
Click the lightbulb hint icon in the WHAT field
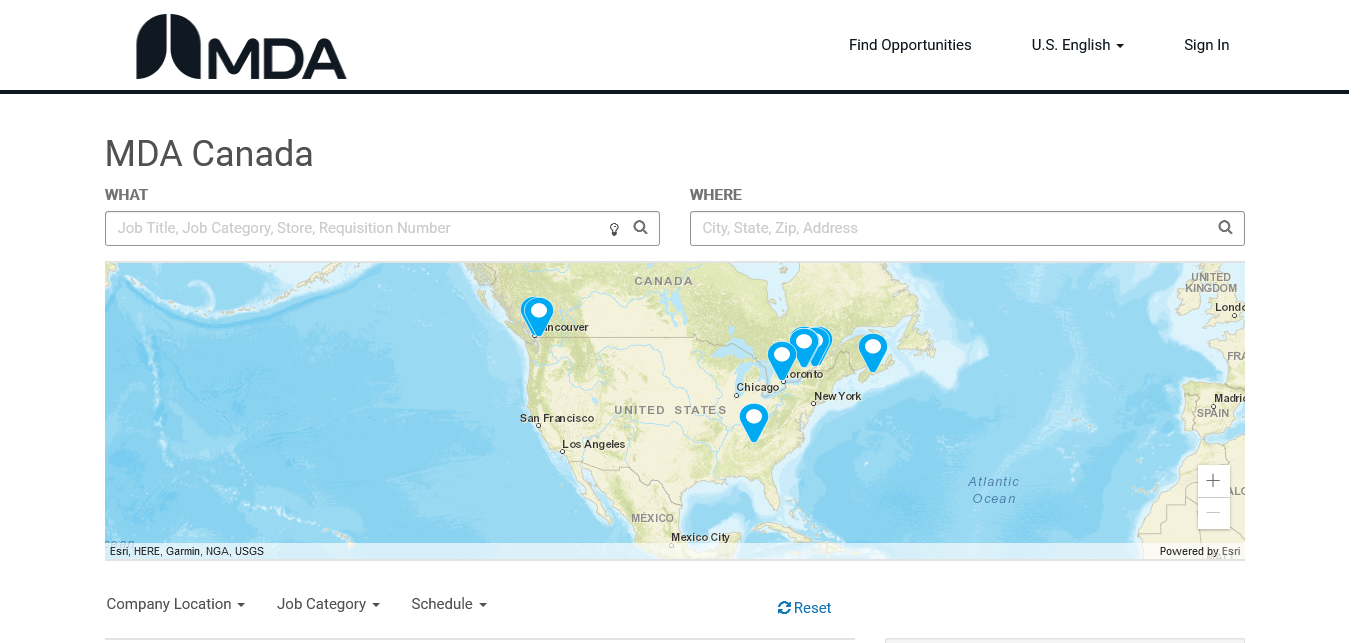tap(614, 229)
